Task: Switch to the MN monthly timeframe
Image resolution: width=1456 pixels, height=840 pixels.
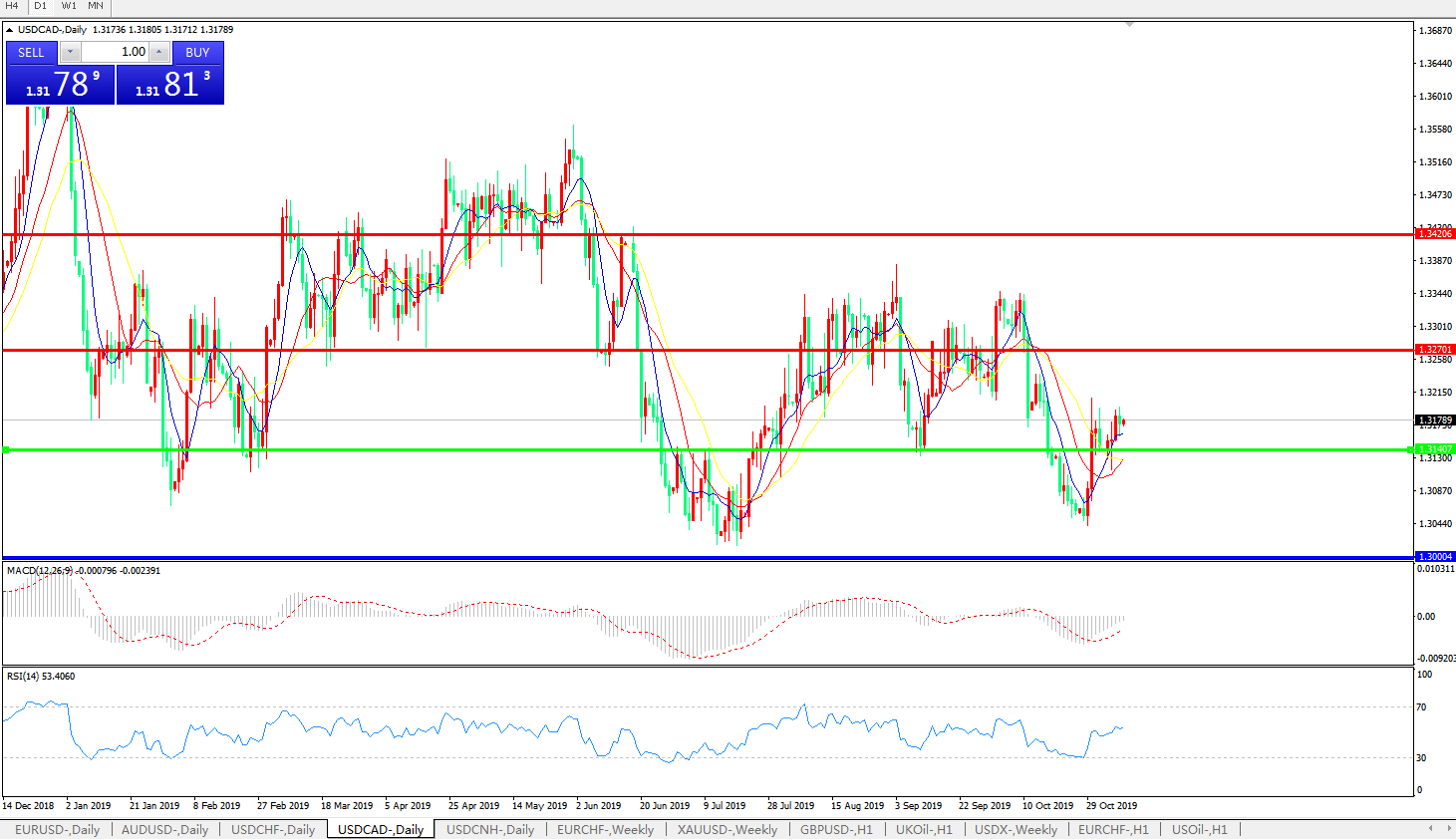Action: (96, 6)
